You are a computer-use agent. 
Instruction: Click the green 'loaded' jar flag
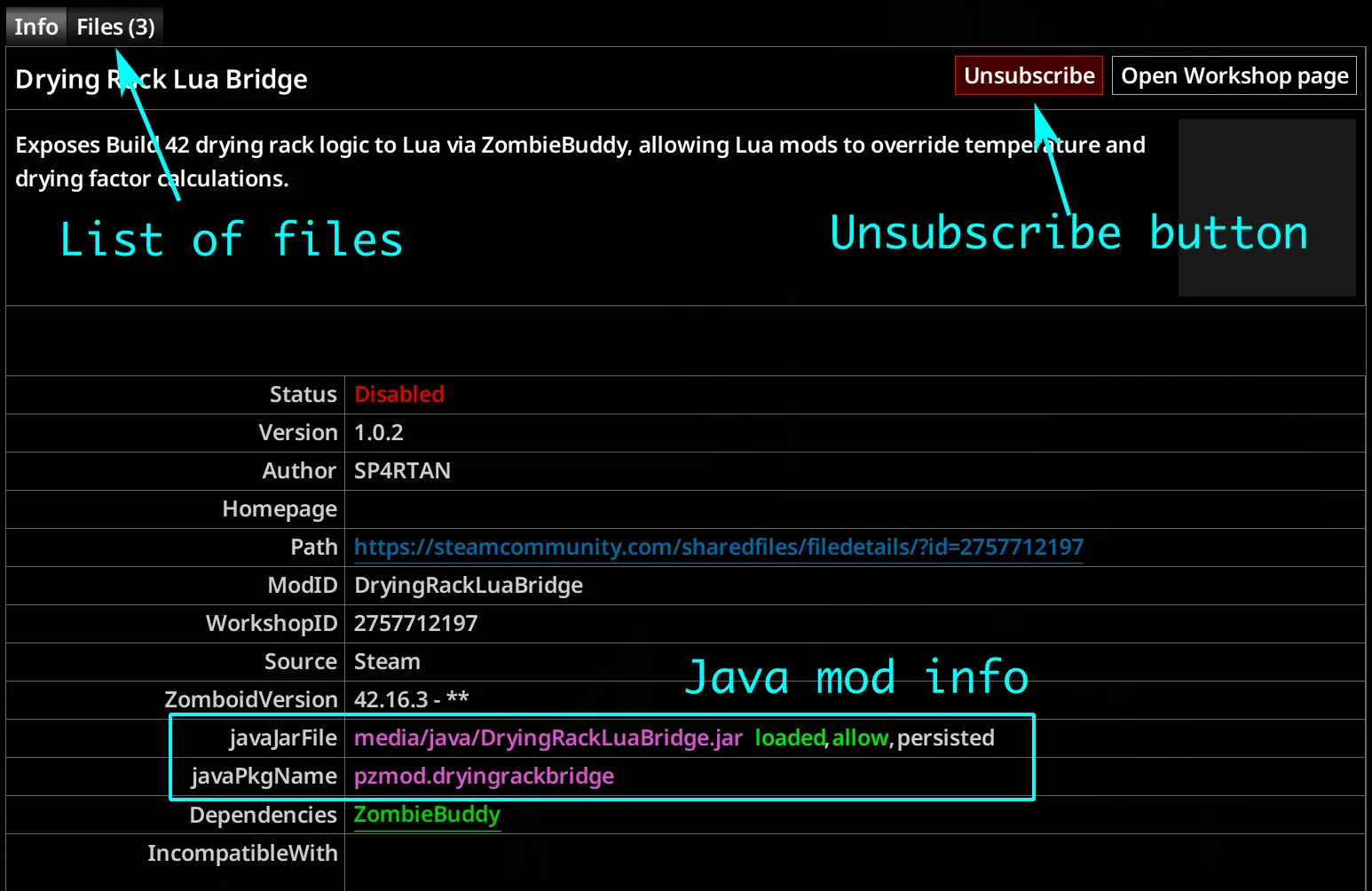(789, 738)
